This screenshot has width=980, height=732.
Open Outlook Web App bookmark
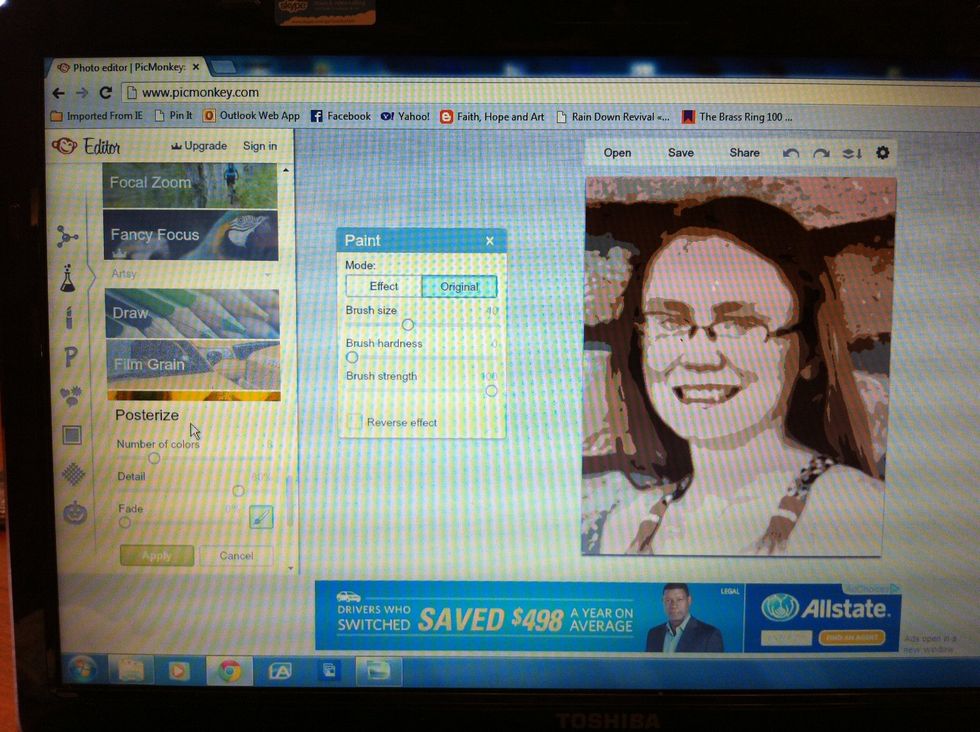coord(251,116)
